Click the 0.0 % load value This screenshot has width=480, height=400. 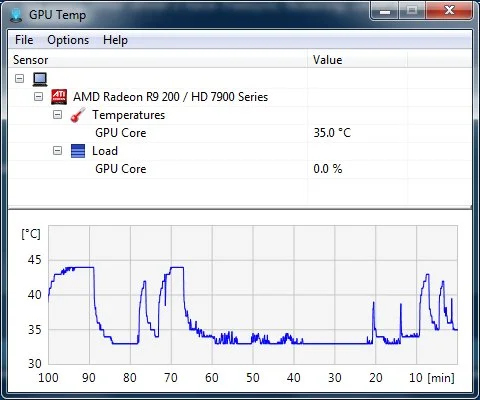pyautogui.click(x=328, y=169)
